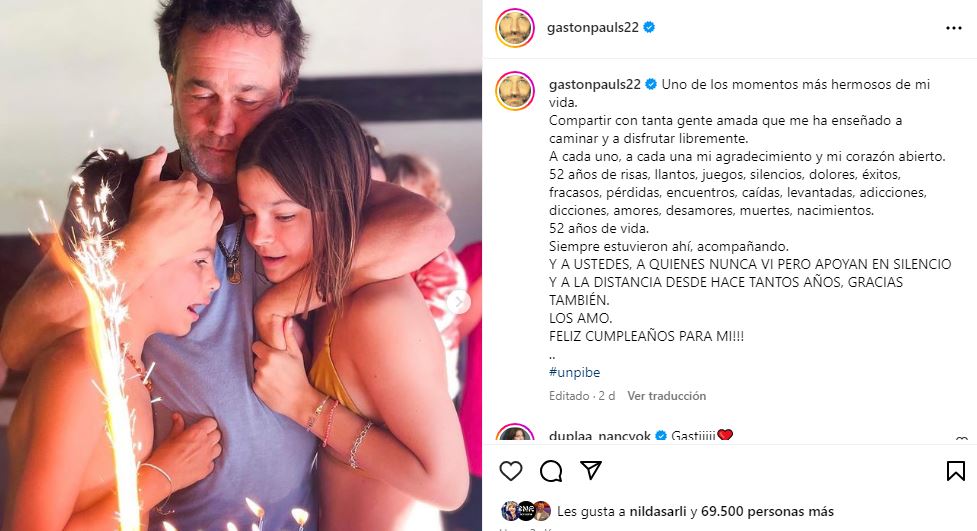Click the duplaa_nancyok comment avatar

[x=515, y=434]
